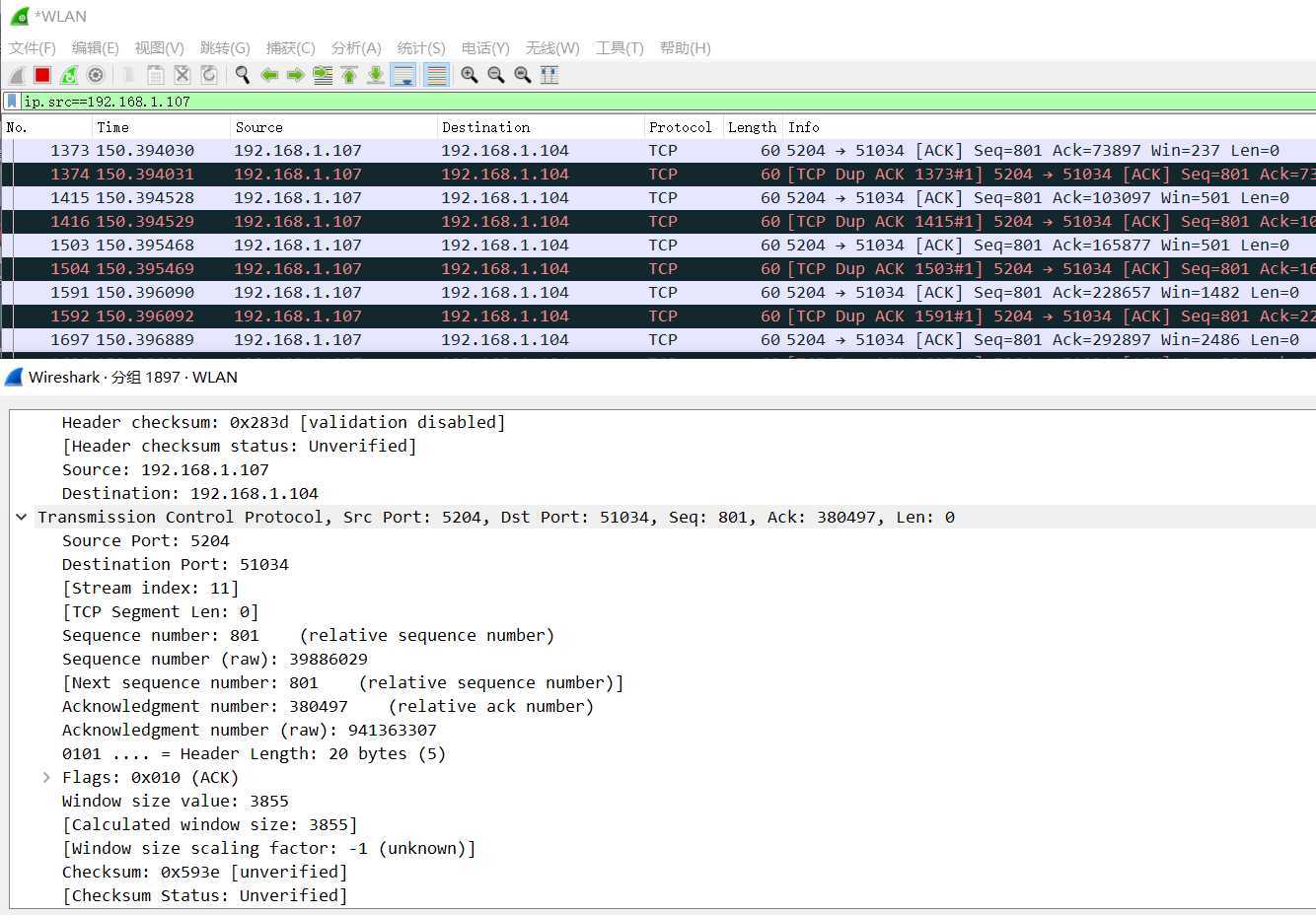The width and height of the screenshot is (1316, 915).
Task: Click the find packet magnifier icon
Action: pyautogui.click(x=242, y=75)
